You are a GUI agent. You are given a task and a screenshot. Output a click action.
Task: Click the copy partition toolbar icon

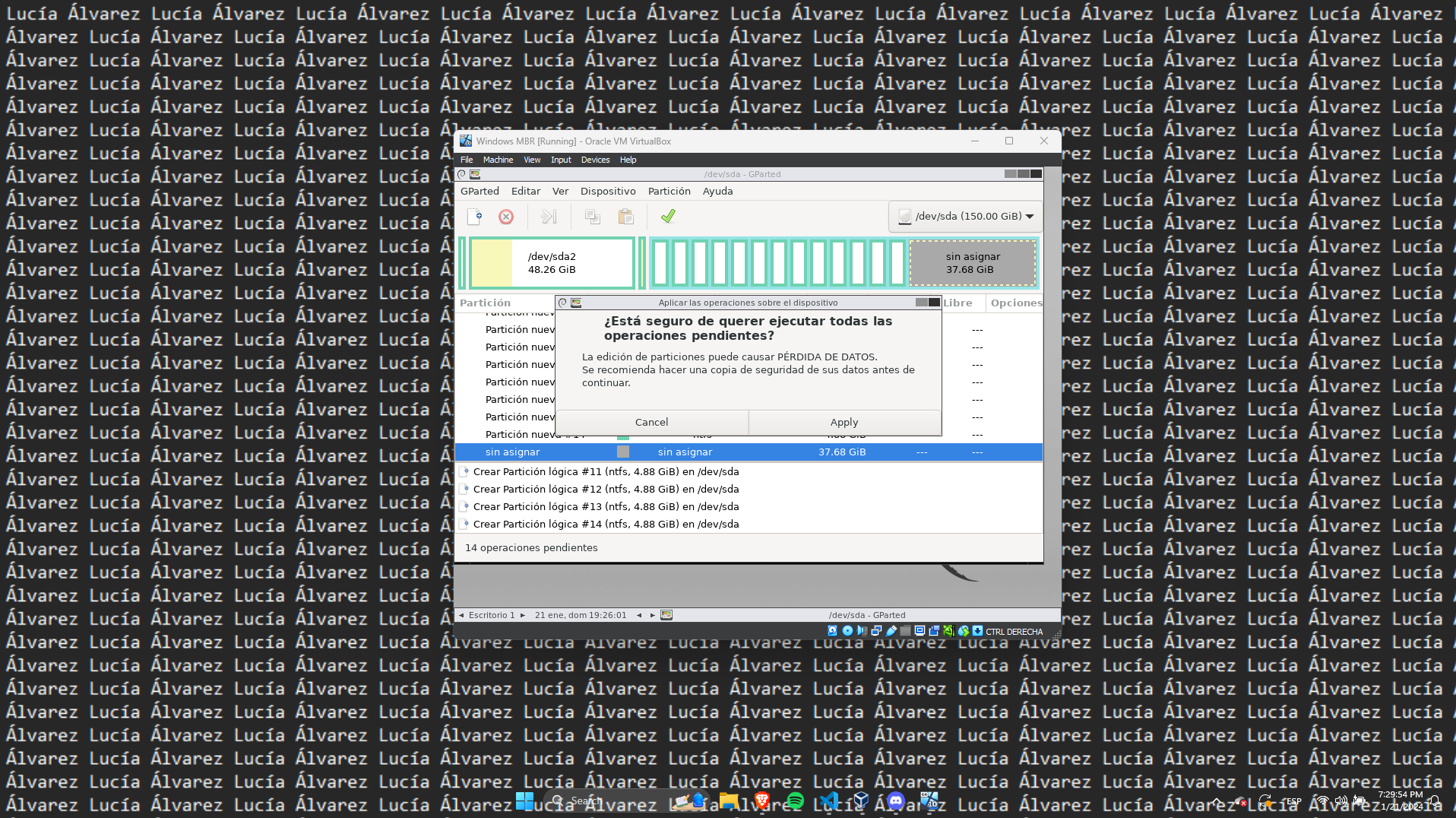593,217
